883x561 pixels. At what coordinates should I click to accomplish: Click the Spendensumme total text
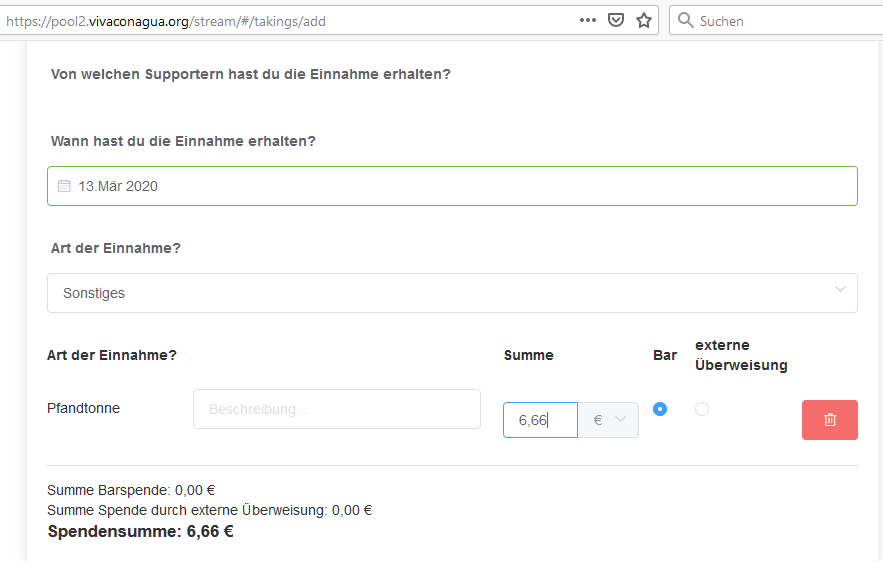pyautogui.click(x=140, y=531)
